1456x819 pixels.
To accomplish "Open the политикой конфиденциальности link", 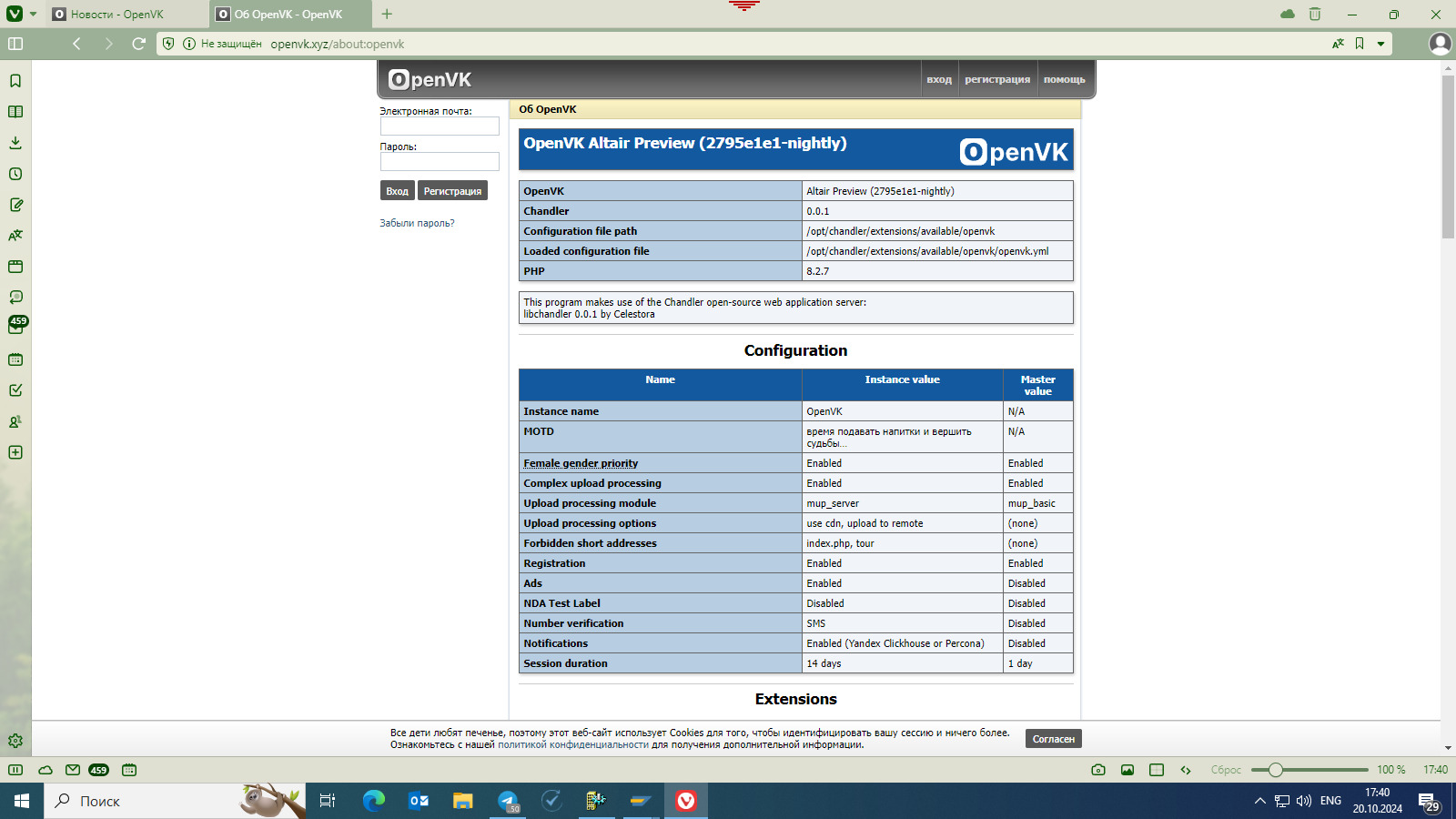I will pos(573,744).
